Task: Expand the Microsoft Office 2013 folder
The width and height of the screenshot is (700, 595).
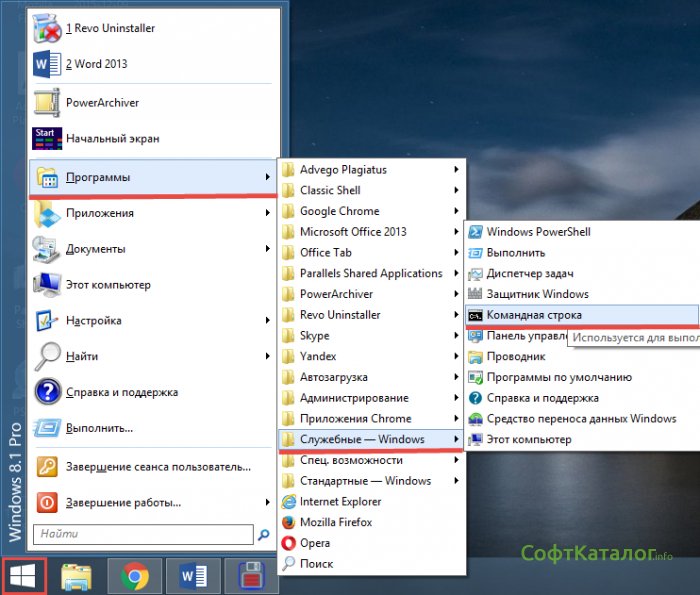Action: [352, 232]
